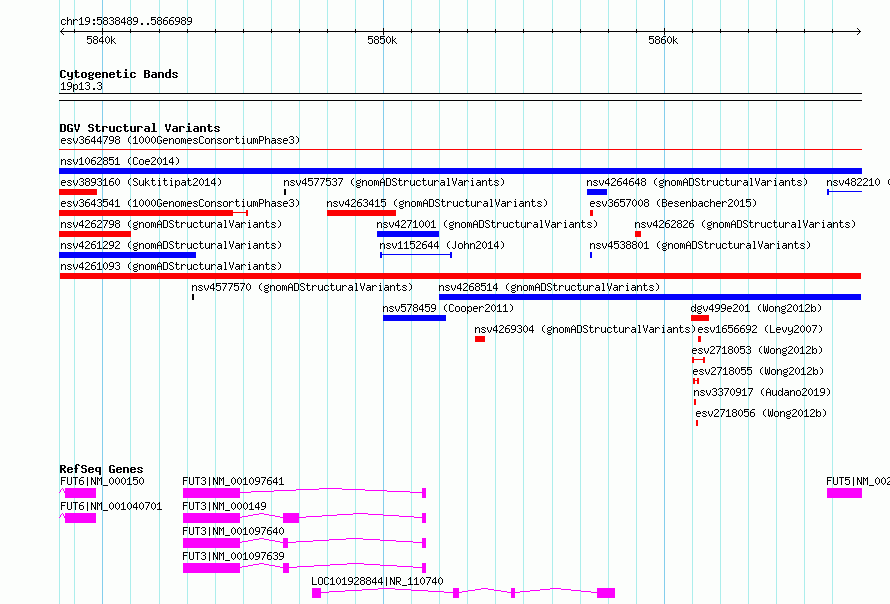Image resolution: width=890 pixels, height=604 pixels.
Task: Click the esv3643541 red variant bar
Action: 153,213
